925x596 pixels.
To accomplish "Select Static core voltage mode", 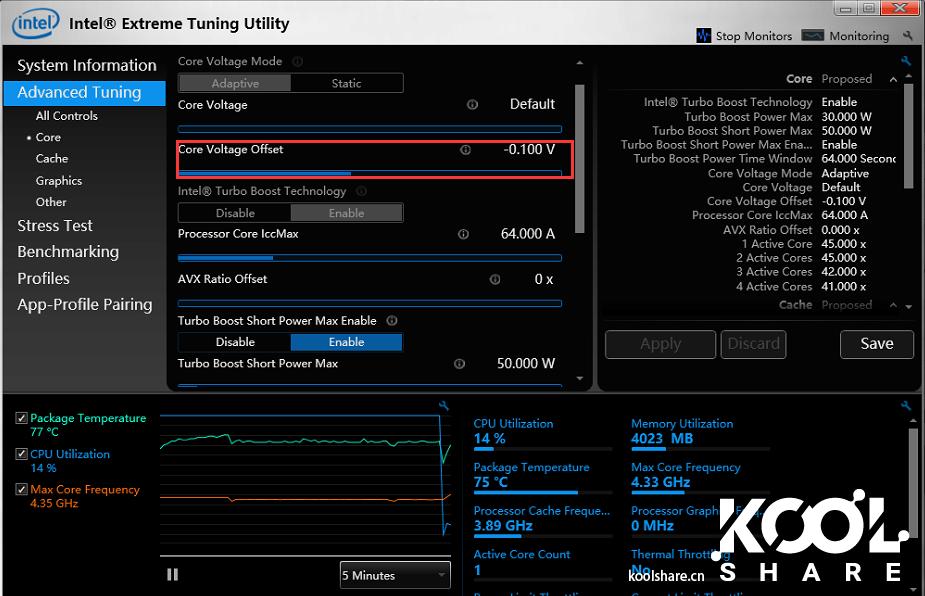I will pyautogui.click(x=346, y=83).
